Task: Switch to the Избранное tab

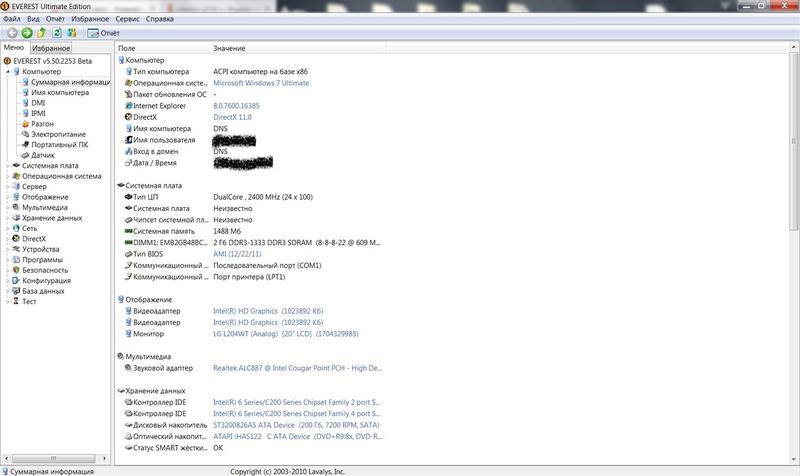Action: [x=50, y=48]
